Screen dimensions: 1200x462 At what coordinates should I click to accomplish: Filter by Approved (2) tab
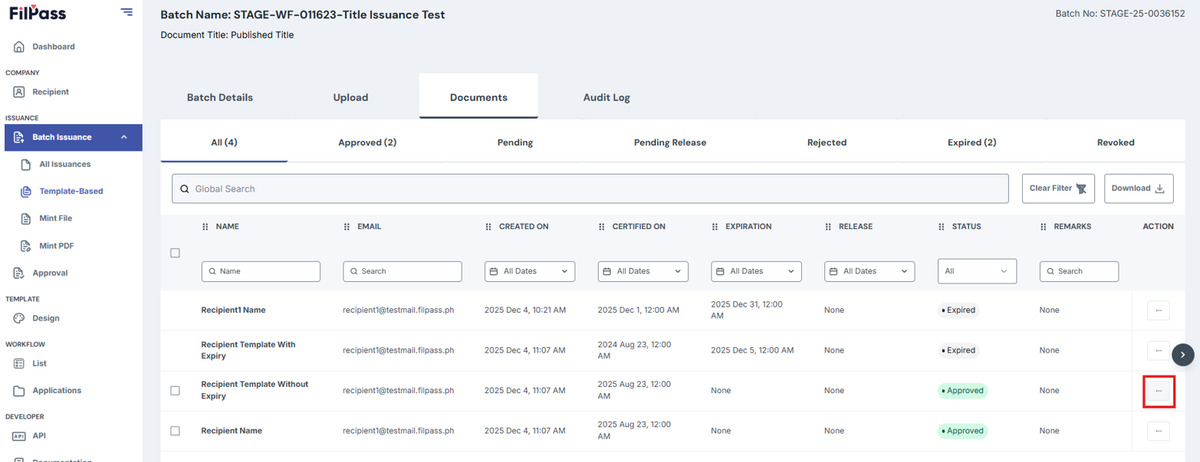point(367,142)
